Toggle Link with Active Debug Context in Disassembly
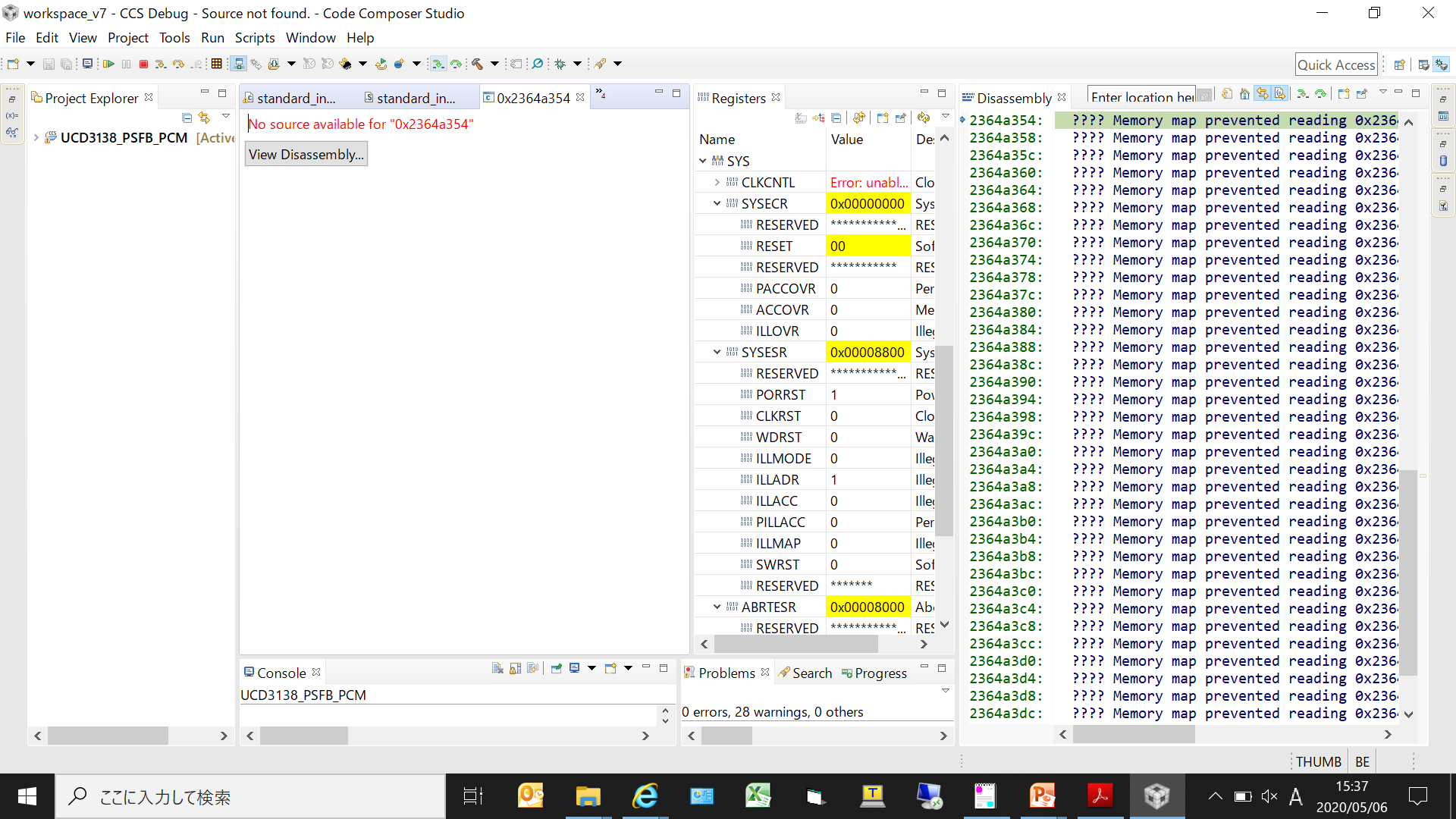1456x819 pixels. click(x=1262, y=94)
